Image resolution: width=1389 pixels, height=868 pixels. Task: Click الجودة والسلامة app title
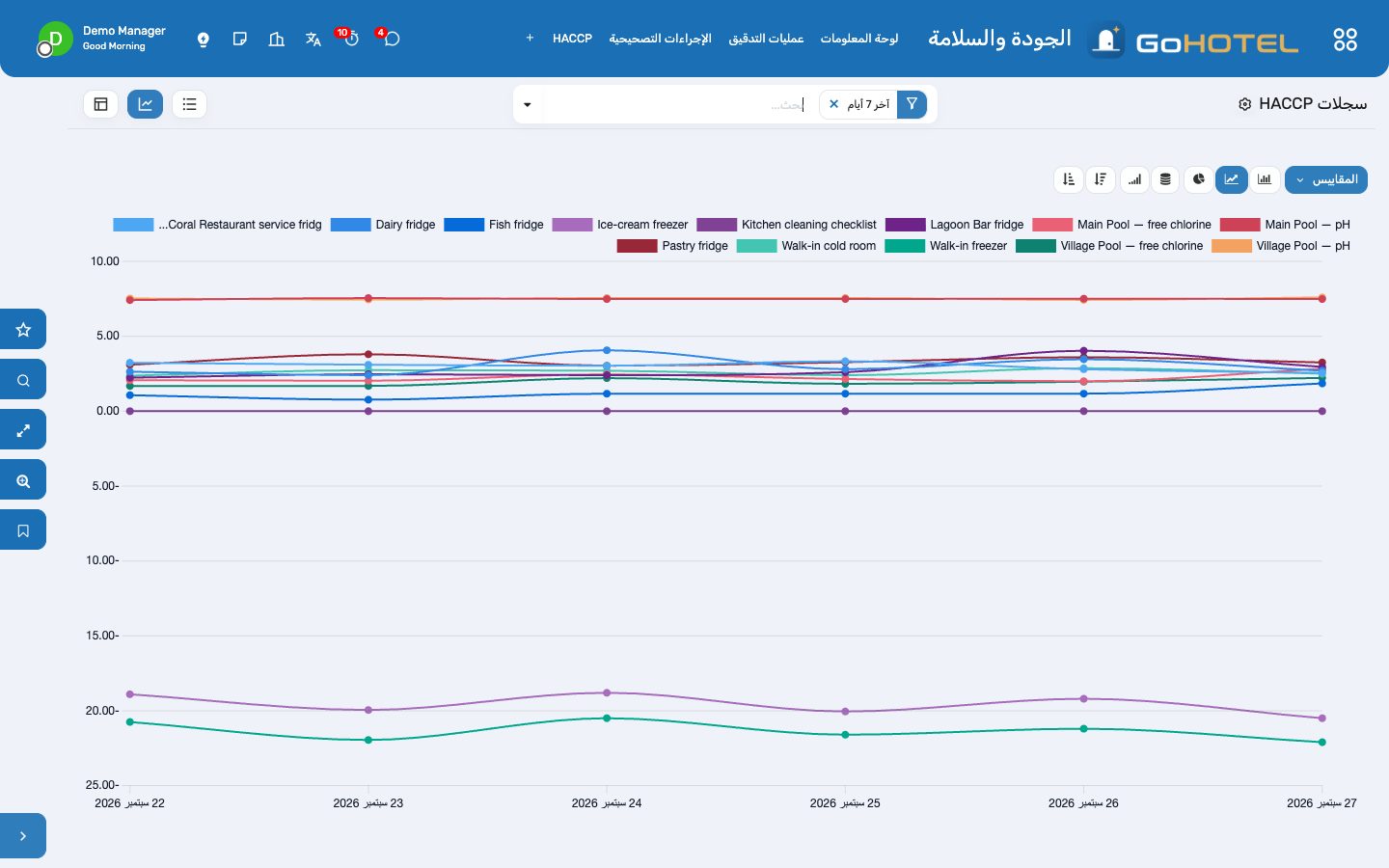(999, 39)
